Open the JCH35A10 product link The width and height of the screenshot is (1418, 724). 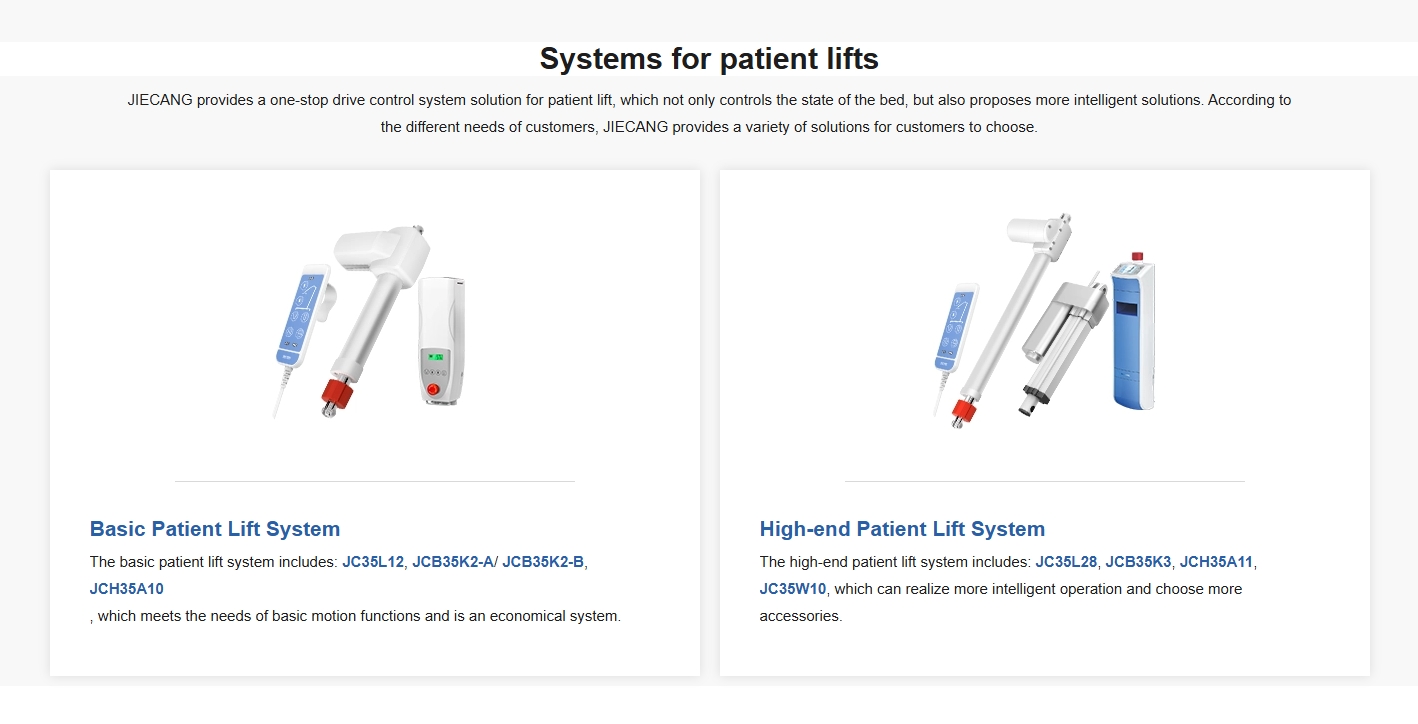point(127,589)
